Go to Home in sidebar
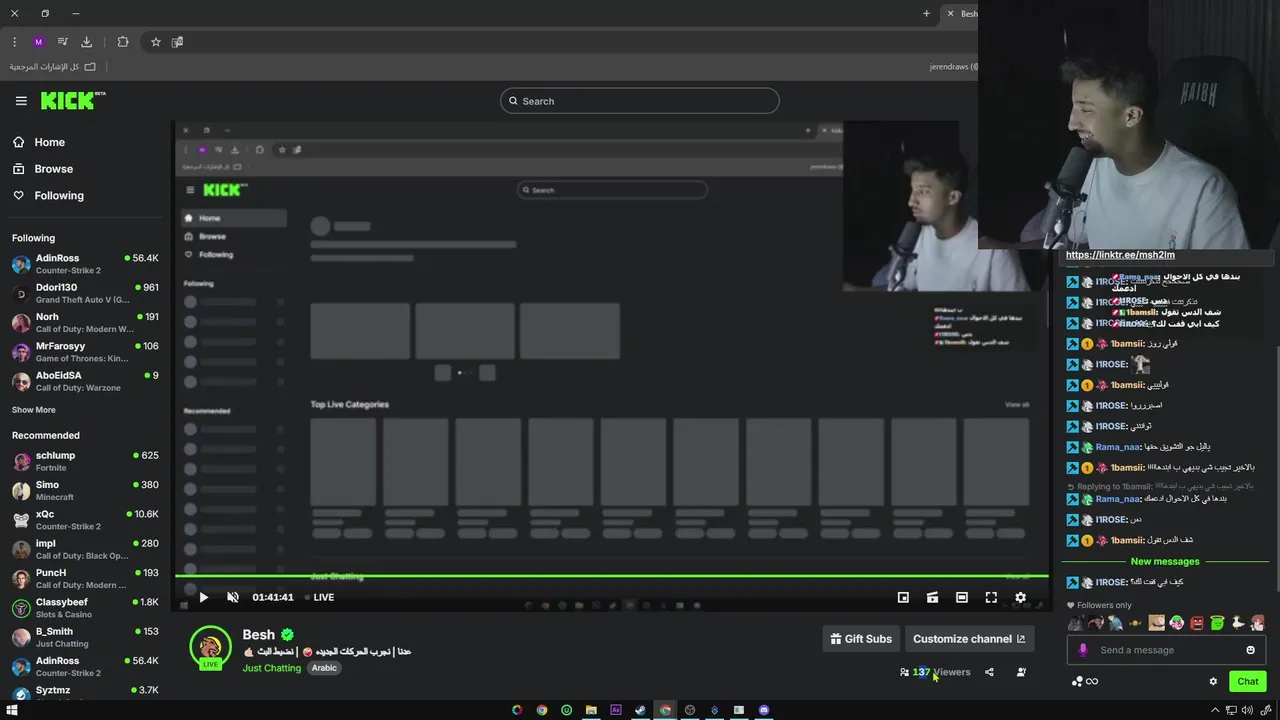Screen dimensions: 1280x720 [39, 142]
